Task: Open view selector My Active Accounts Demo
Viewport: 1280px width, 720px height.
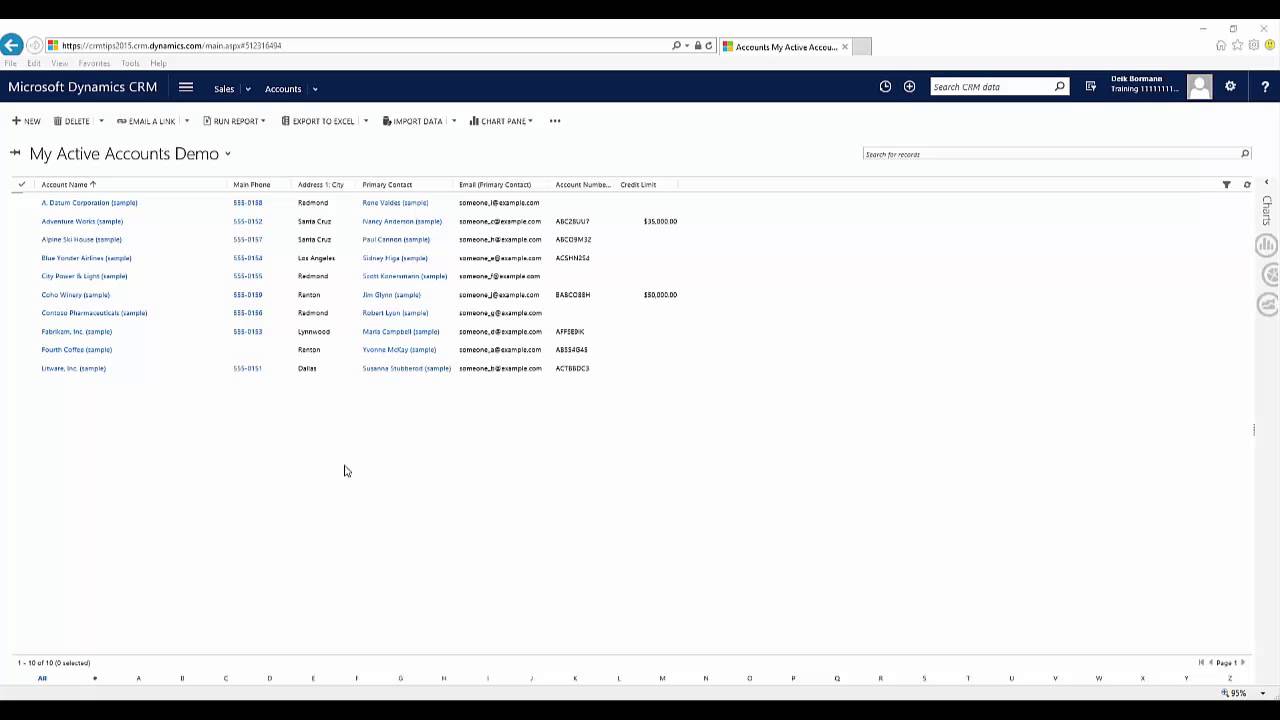Action: [x=130, y=154]
